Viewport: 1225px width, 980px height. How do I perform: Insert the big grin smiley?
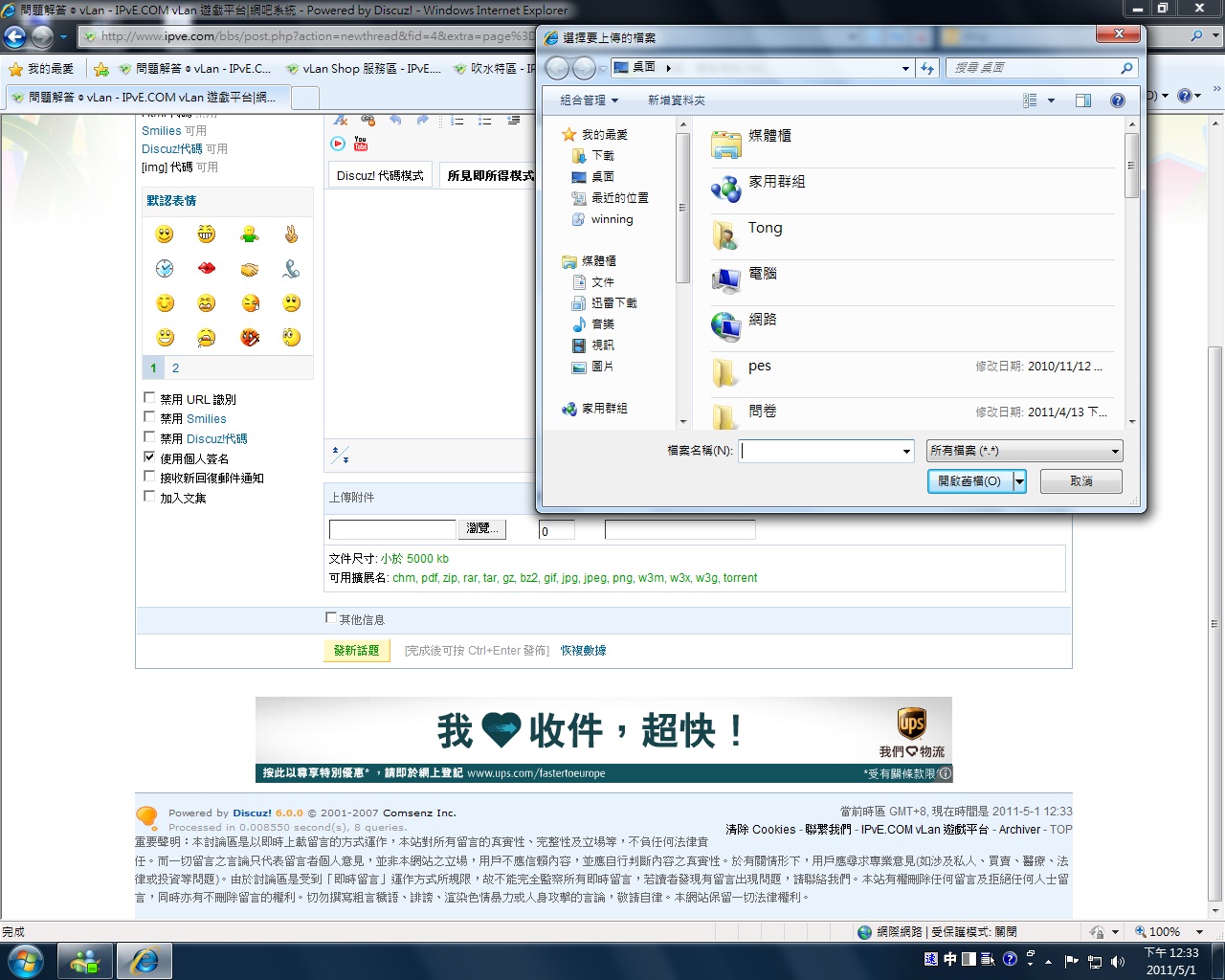point(207,234)
